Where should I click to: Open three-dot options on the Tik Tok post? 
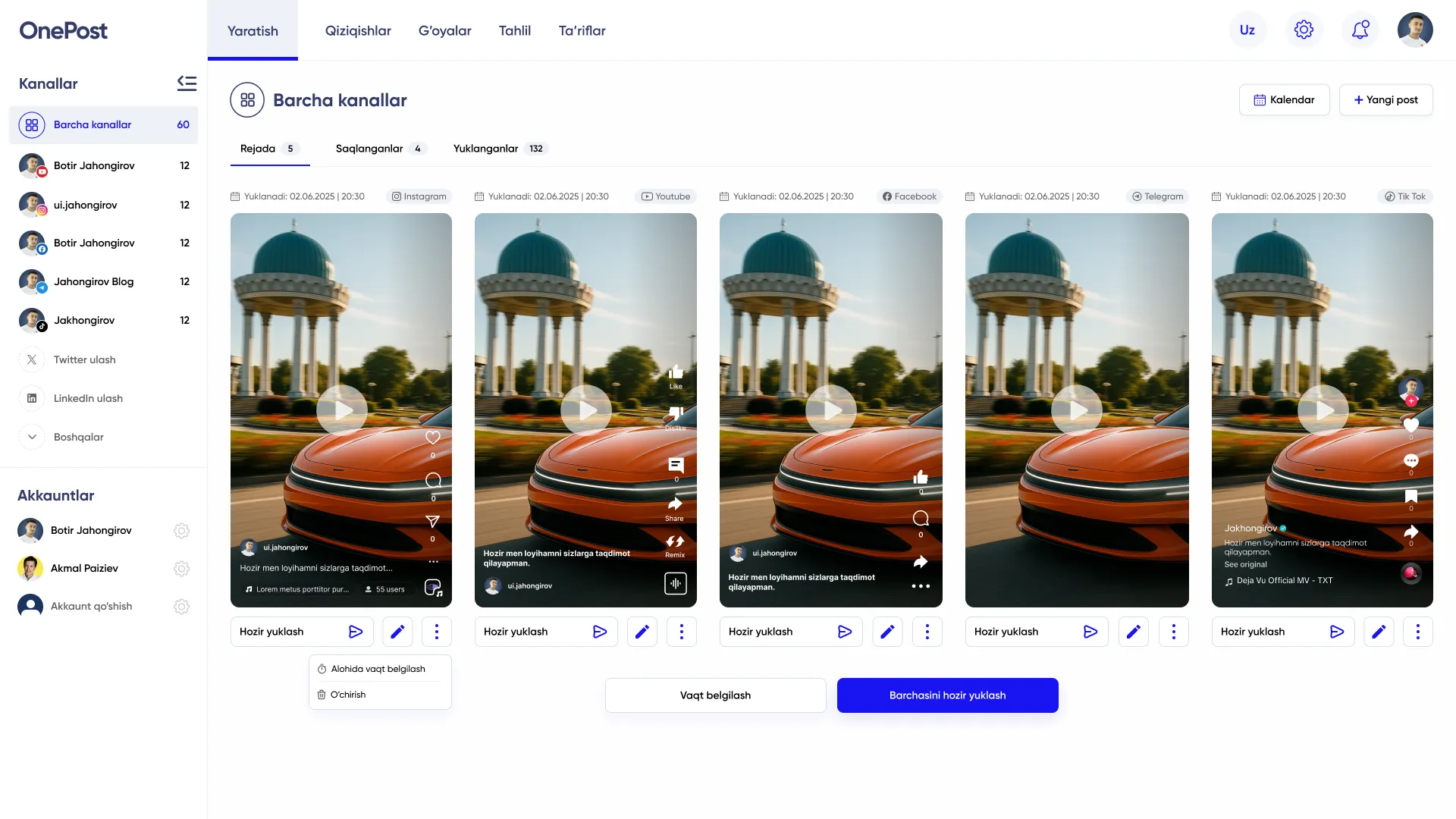(1418, 631)
